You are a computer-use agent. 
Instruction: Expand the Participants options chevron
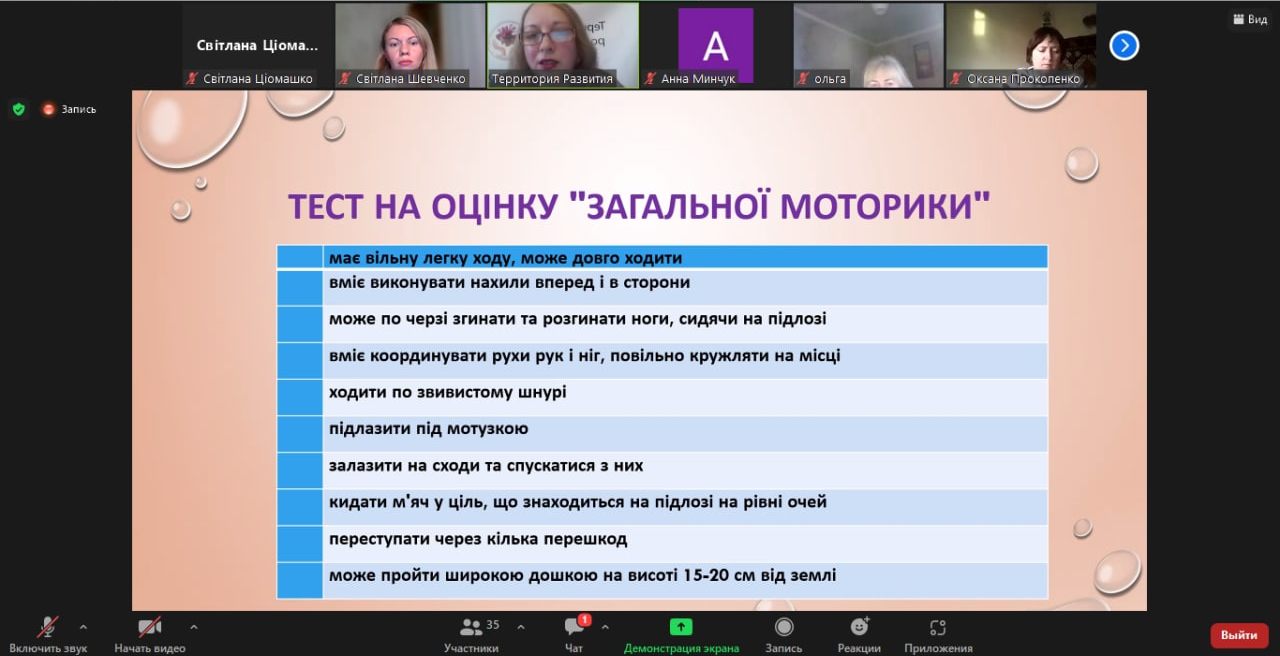point(520,627)
